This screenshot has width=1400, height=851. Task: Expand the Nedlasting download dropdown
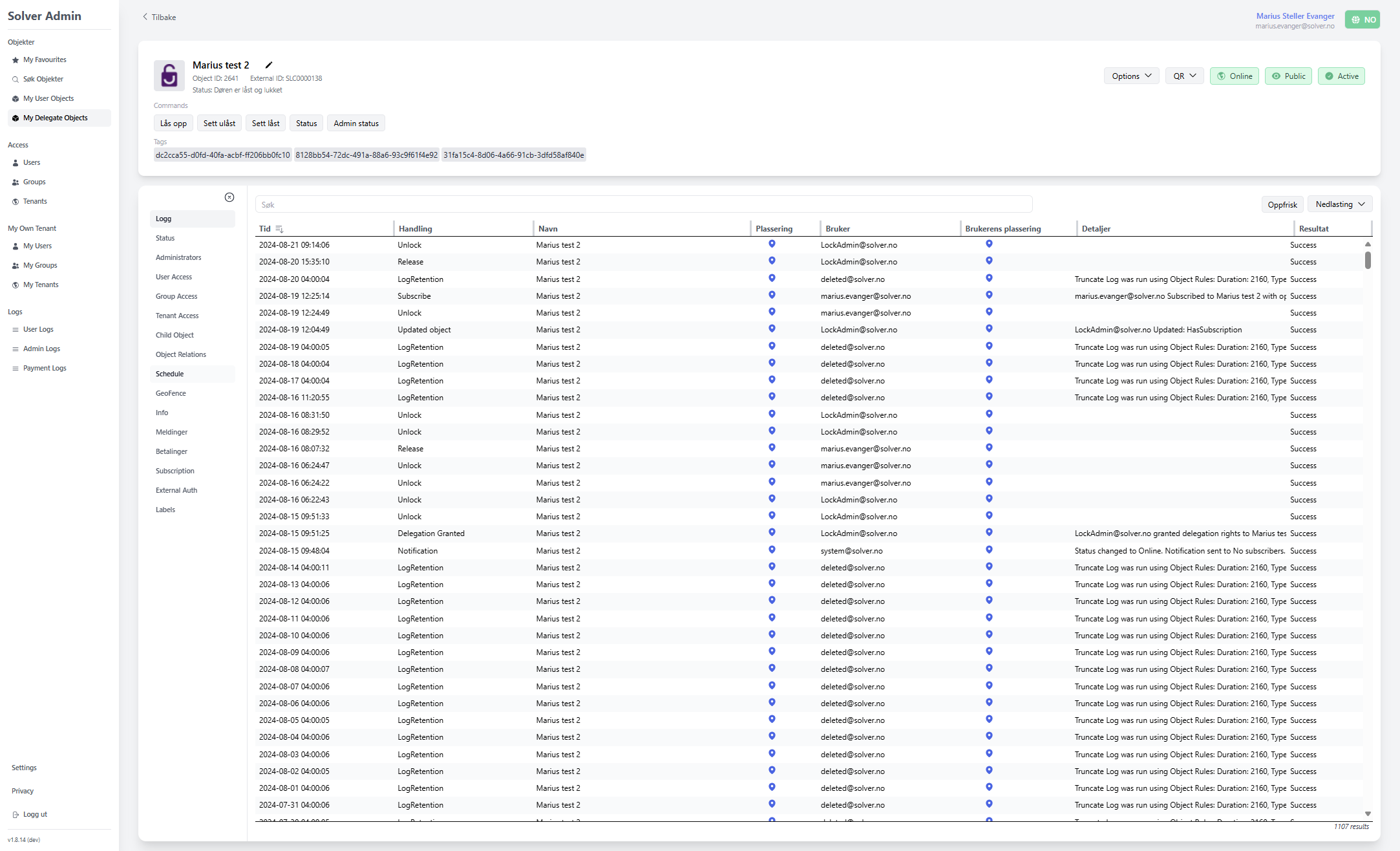pyautogui.click(x=1340, y=204)
